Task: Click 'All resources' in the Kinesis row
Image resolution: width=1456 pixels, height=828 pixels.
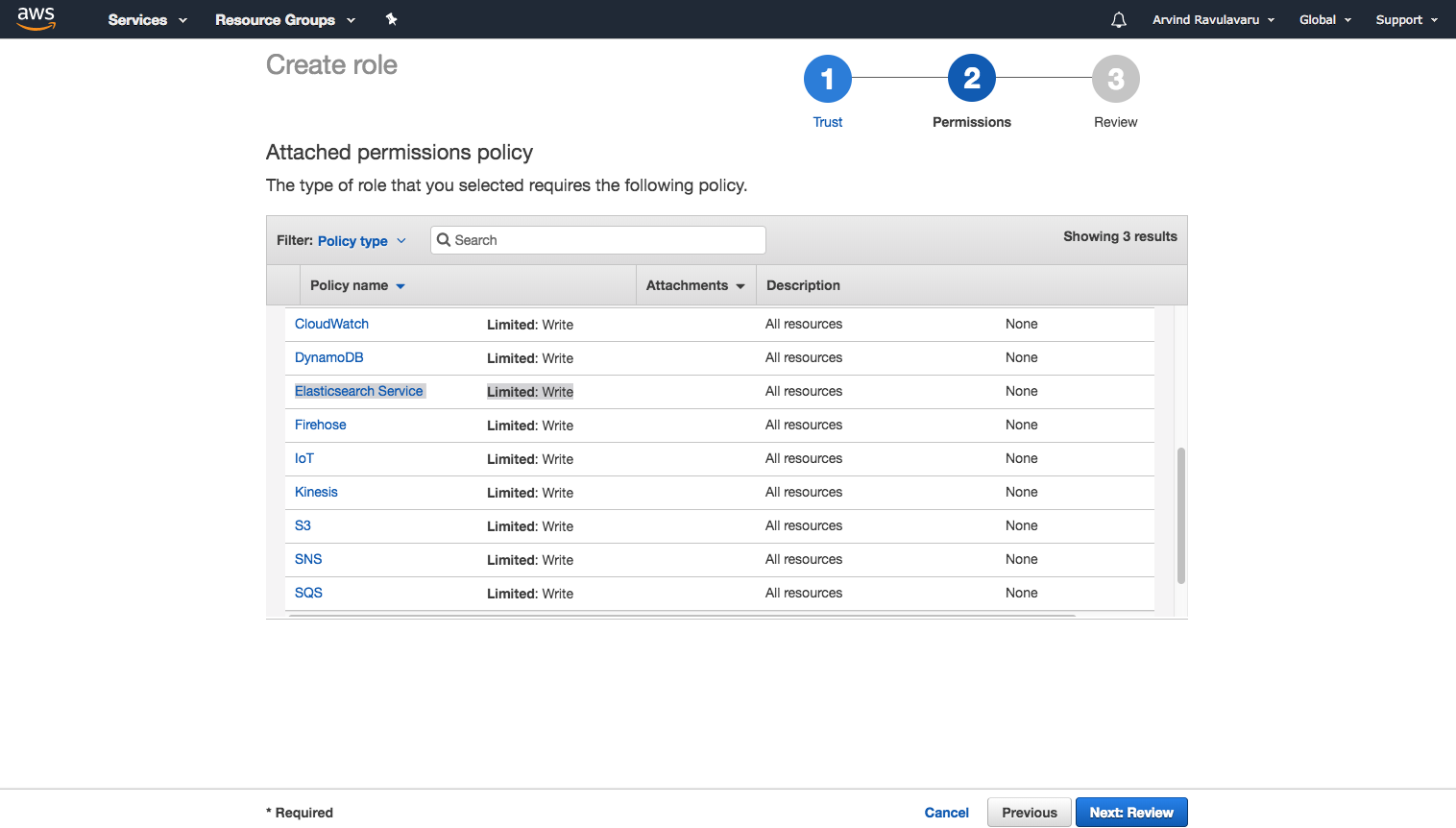Action: tap(804, 492)
